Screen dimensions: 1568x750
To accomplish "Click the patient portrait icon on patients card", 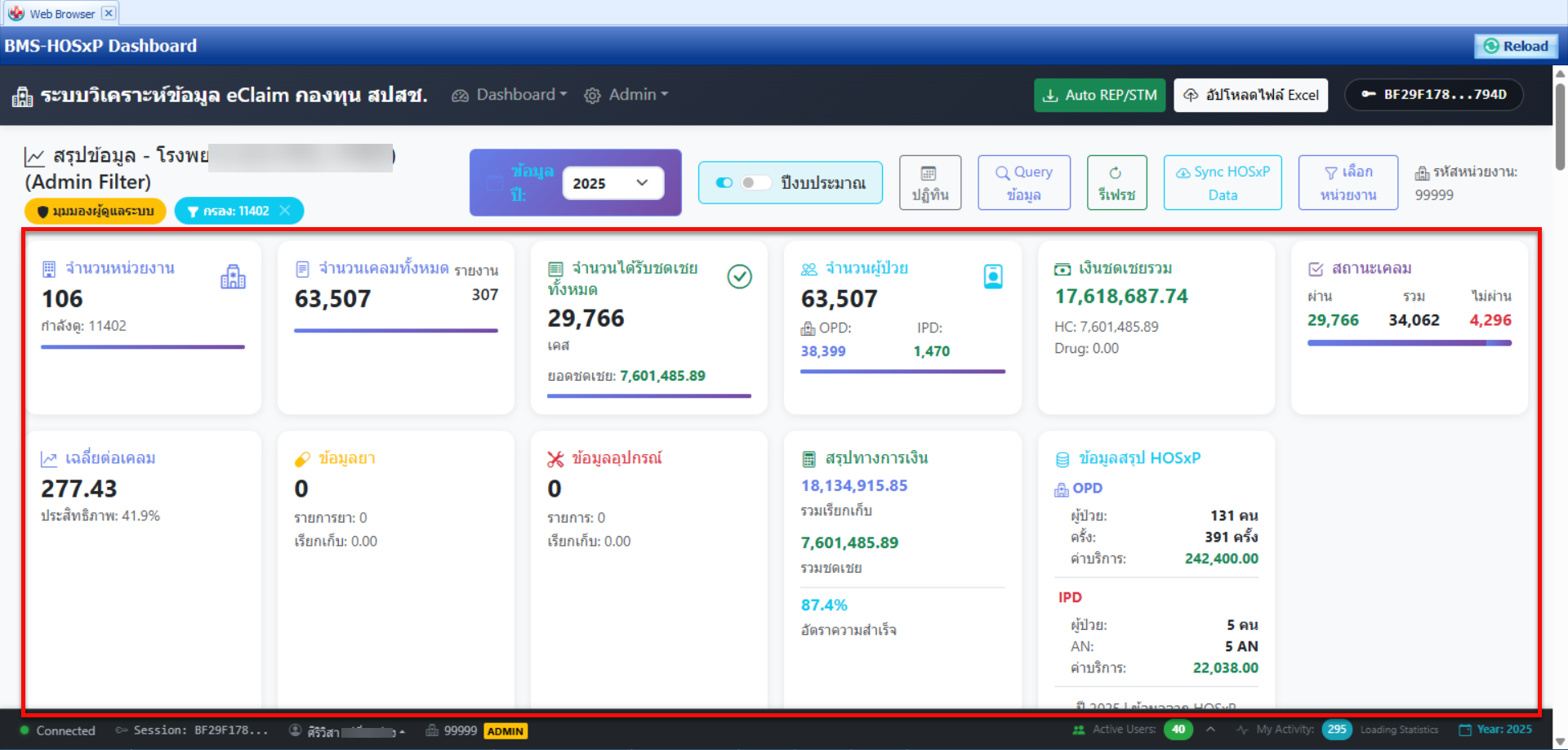I will tap(992, 277).
